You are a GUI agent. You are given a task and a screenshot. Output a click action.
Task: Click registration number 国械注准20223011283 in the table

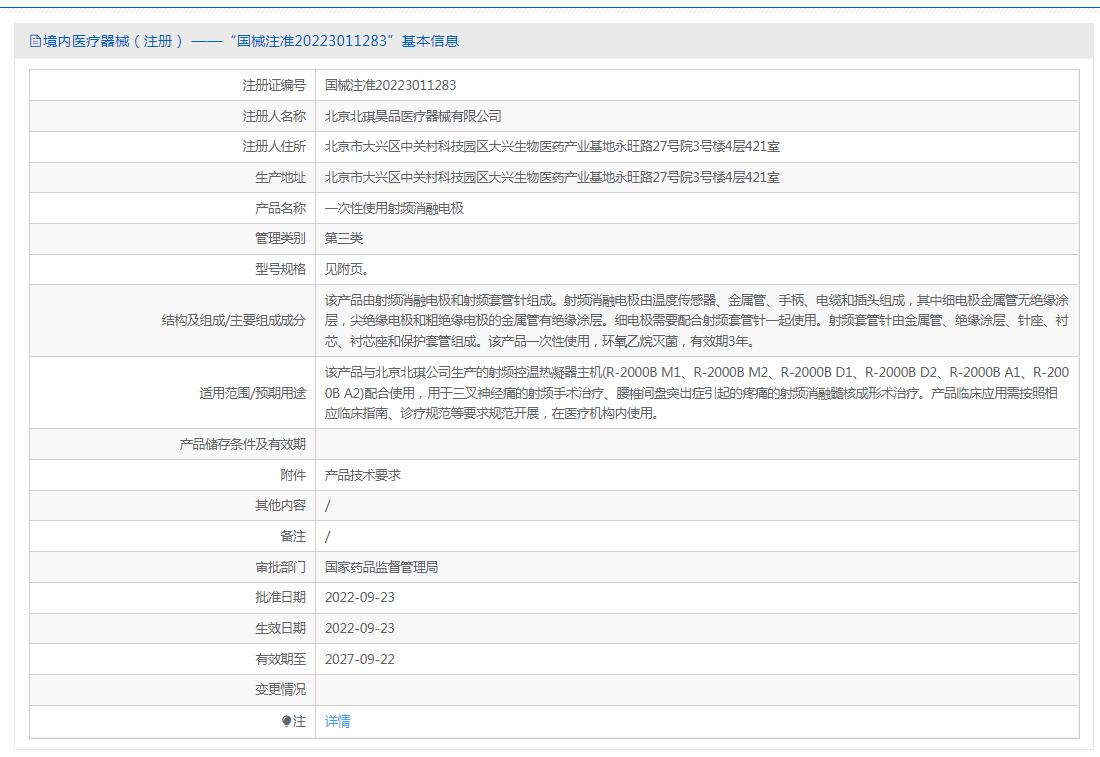tap(390, 86)
